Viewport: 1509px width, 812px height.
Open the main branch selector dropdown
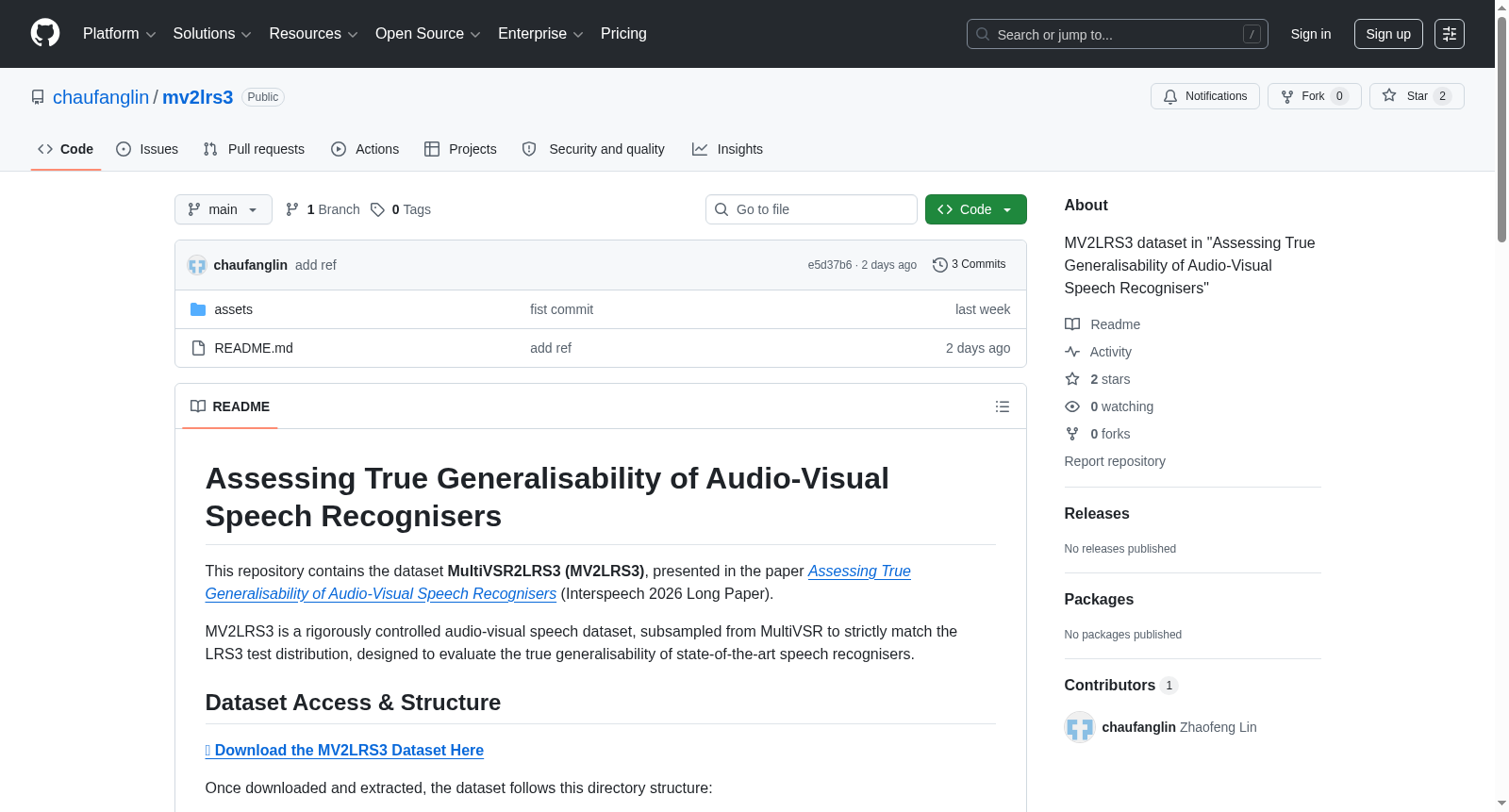[224, 209]
